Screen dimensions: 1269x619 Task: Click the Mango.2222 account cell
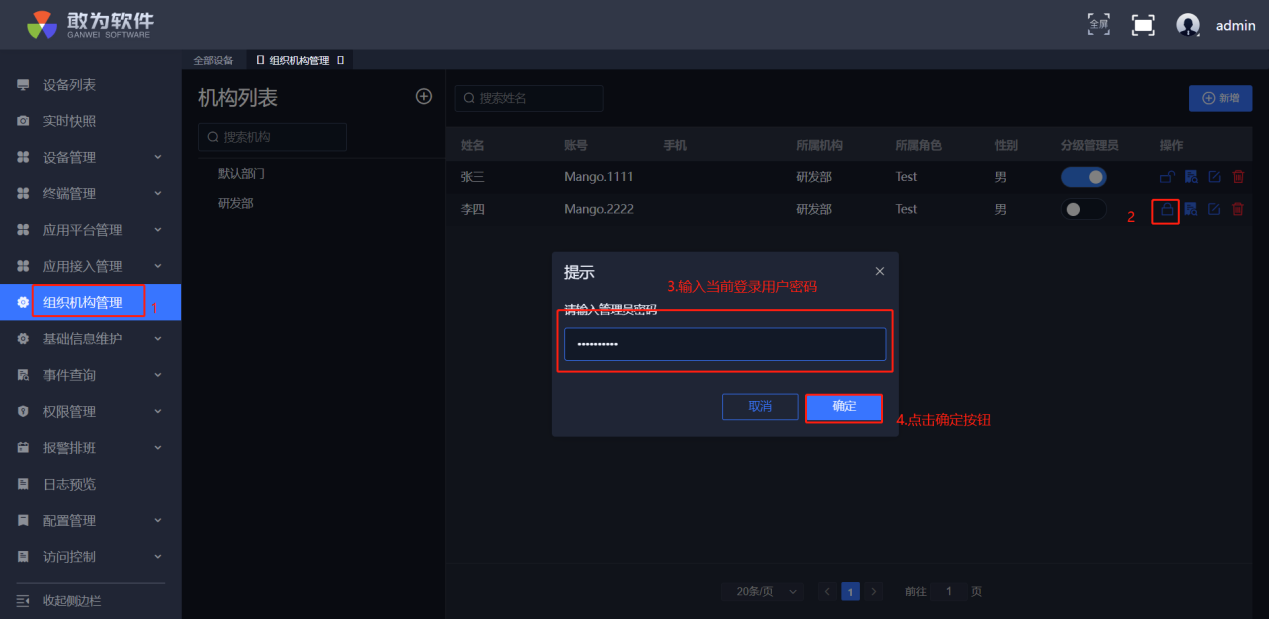599,209
